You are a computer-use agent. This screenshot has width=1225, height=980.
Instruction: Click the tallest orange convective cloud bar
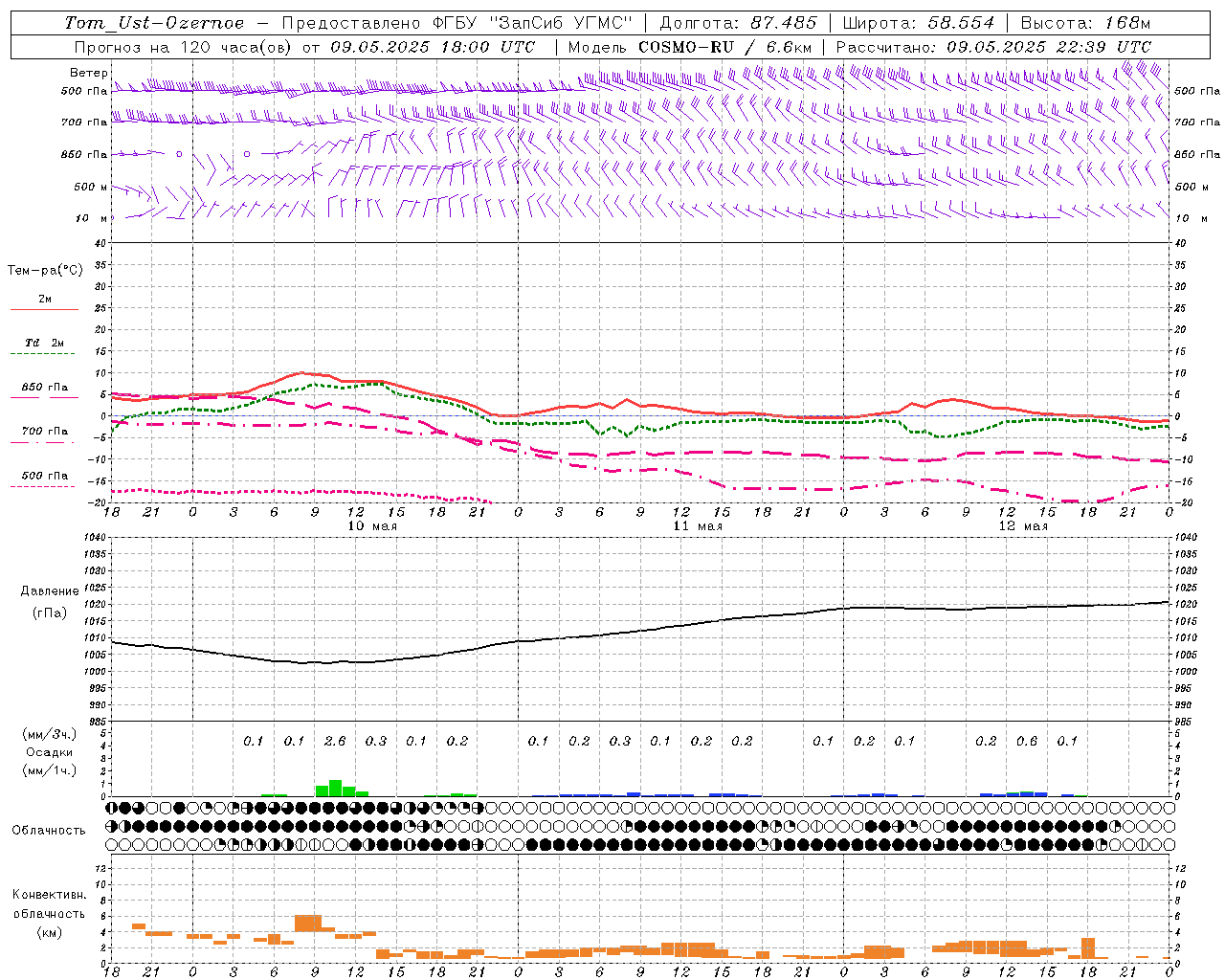pyautogui.click(x=308, y=924)
